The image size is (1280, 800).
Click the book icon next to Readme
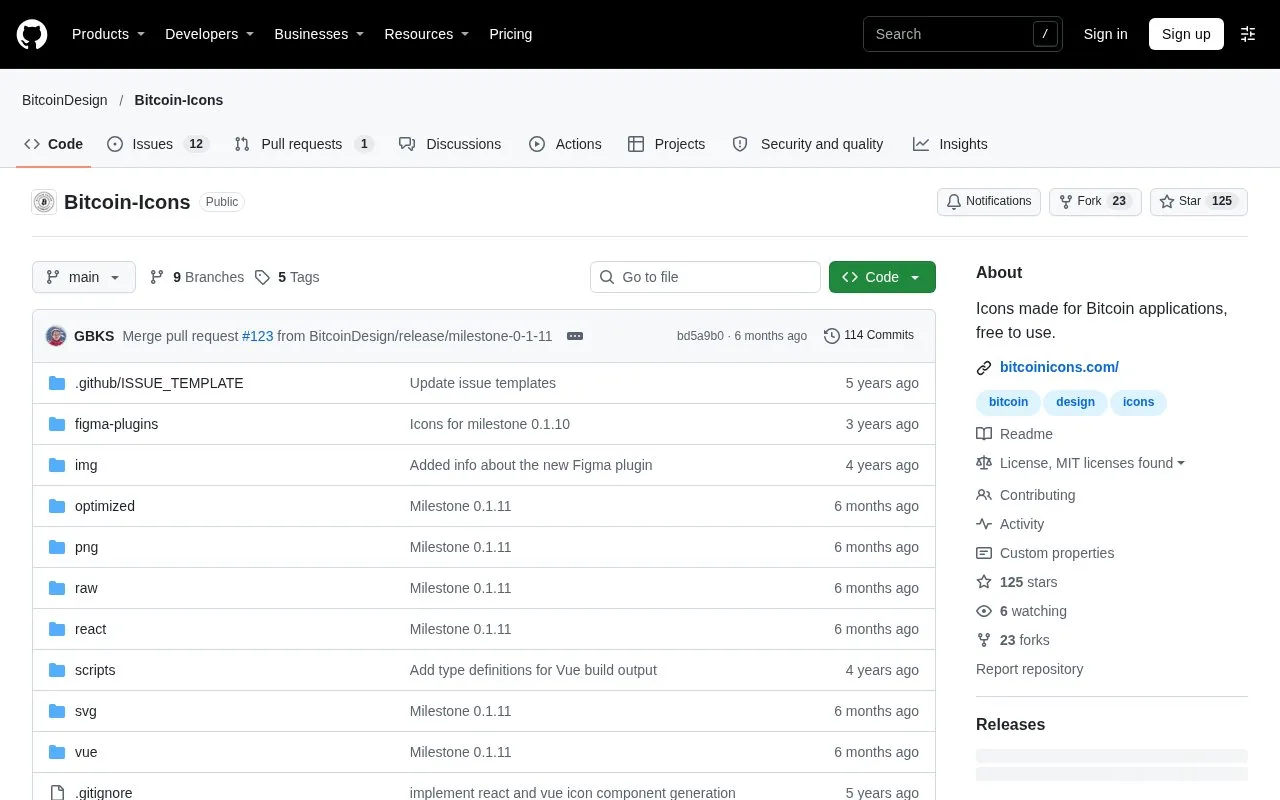click(x=984, y=434)
